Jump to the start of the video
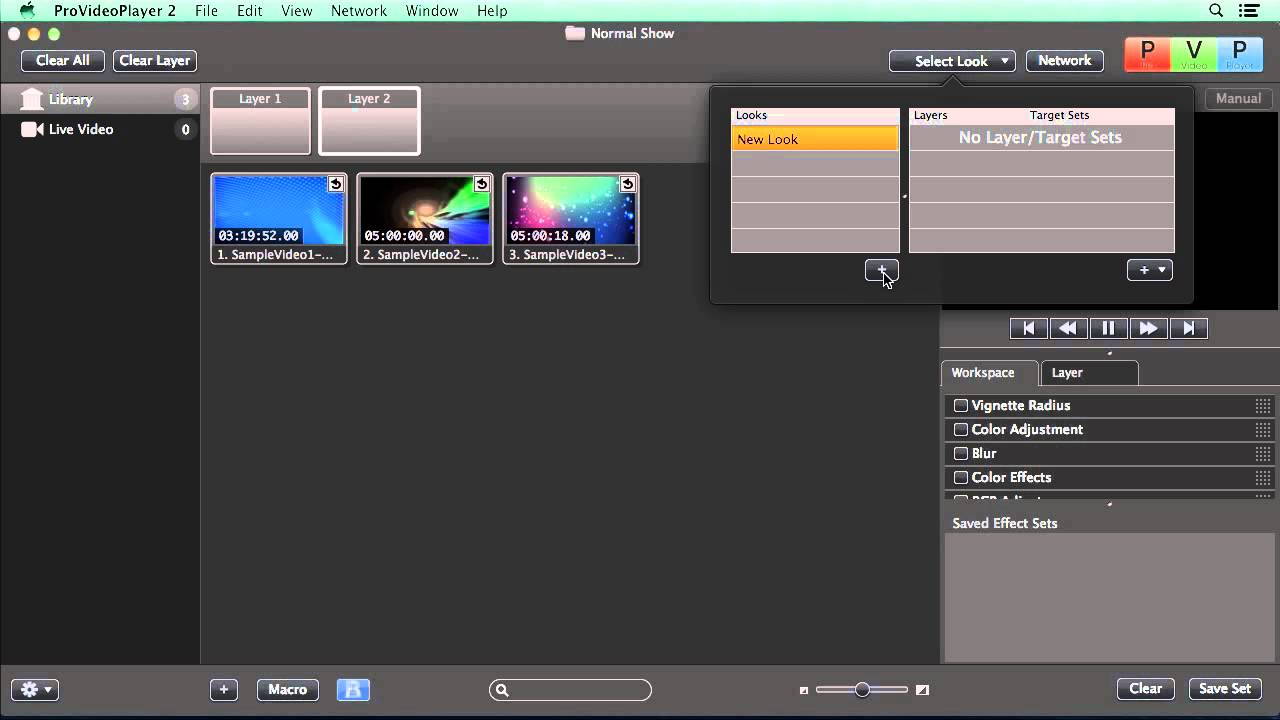Screen dimensions: 1280x720 coord(1028,328)
